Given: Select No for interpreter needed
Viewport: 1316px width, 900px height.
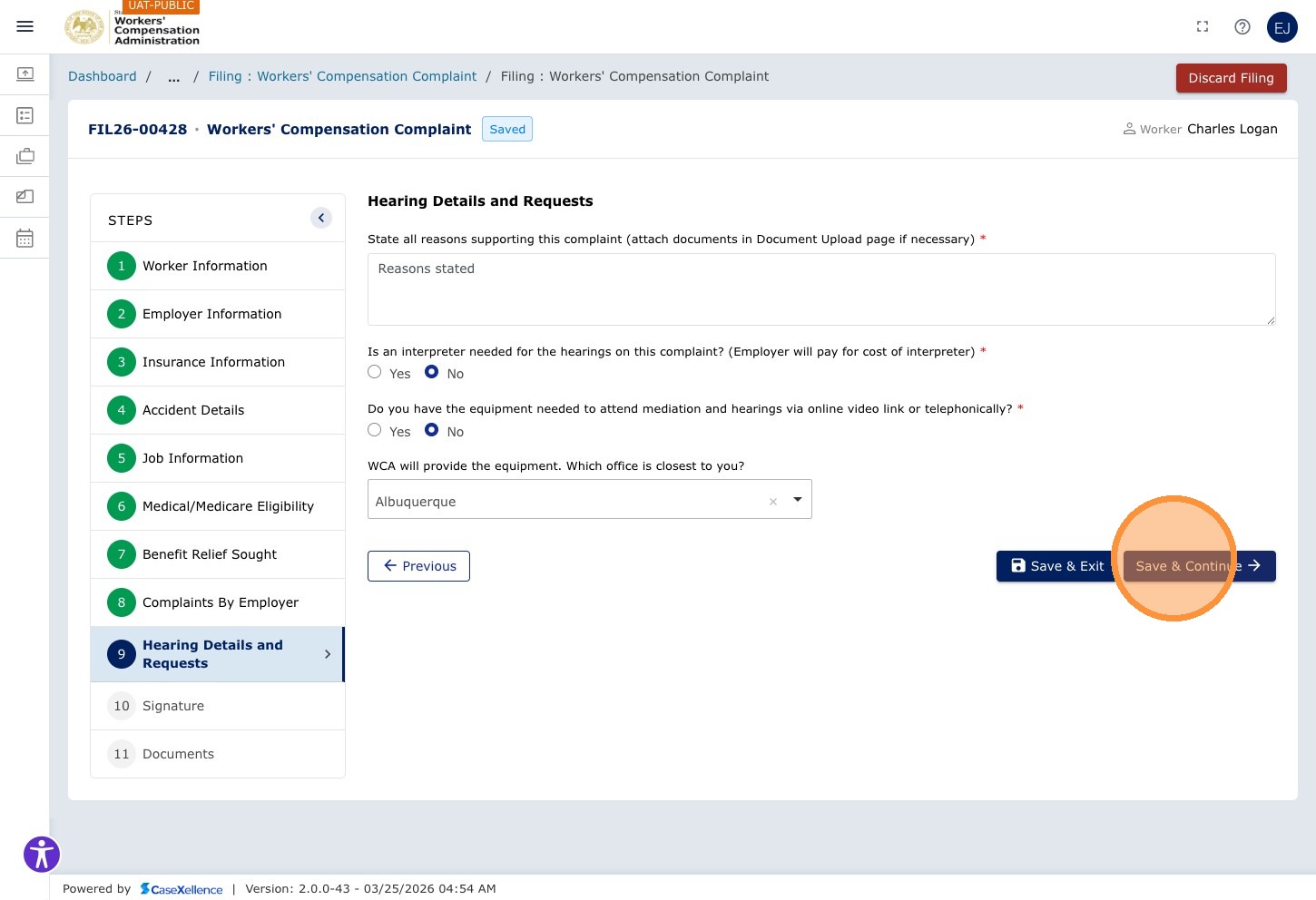Looking at the screenshot, I should 432,372.
